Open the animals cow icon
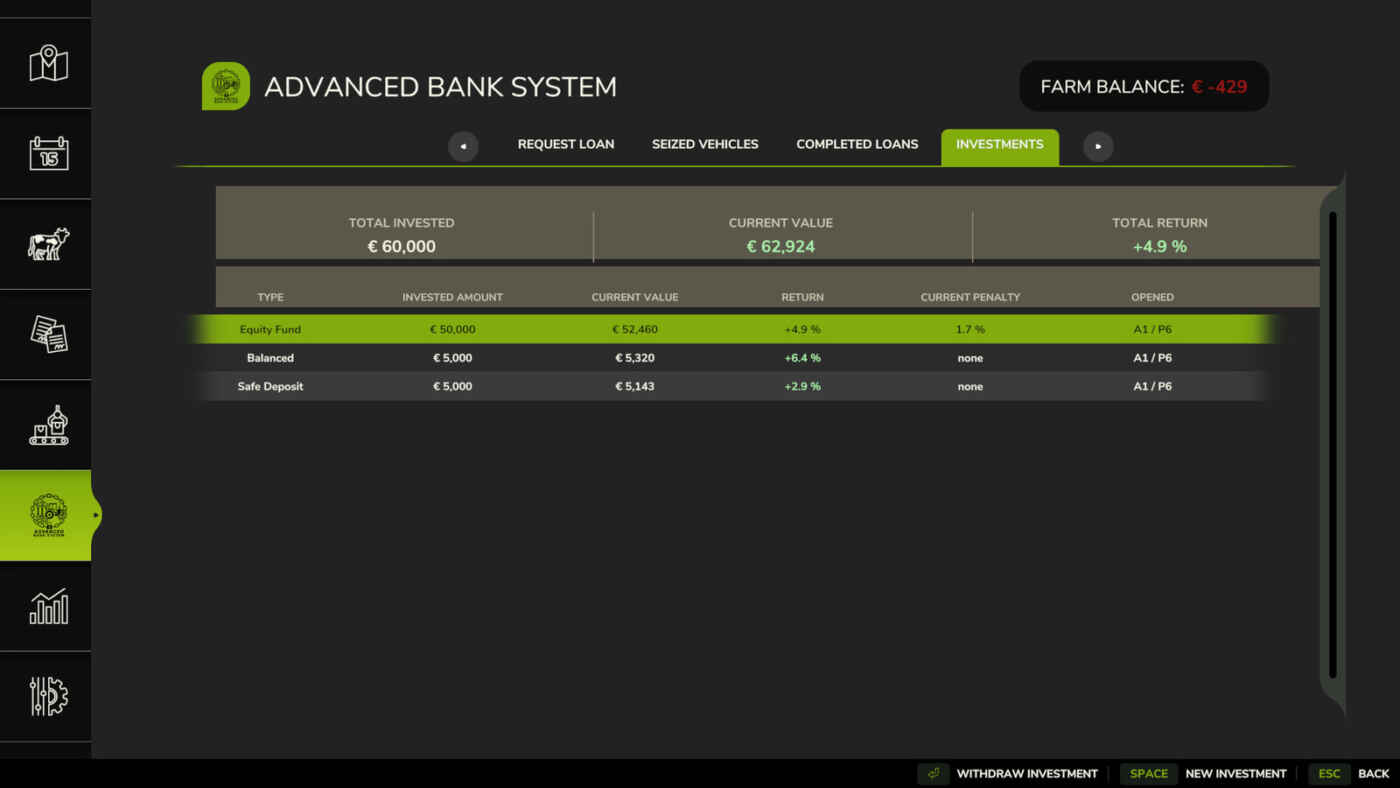Image resolution: width=1400 pixels, height=788 pixels. pos(48,244)
